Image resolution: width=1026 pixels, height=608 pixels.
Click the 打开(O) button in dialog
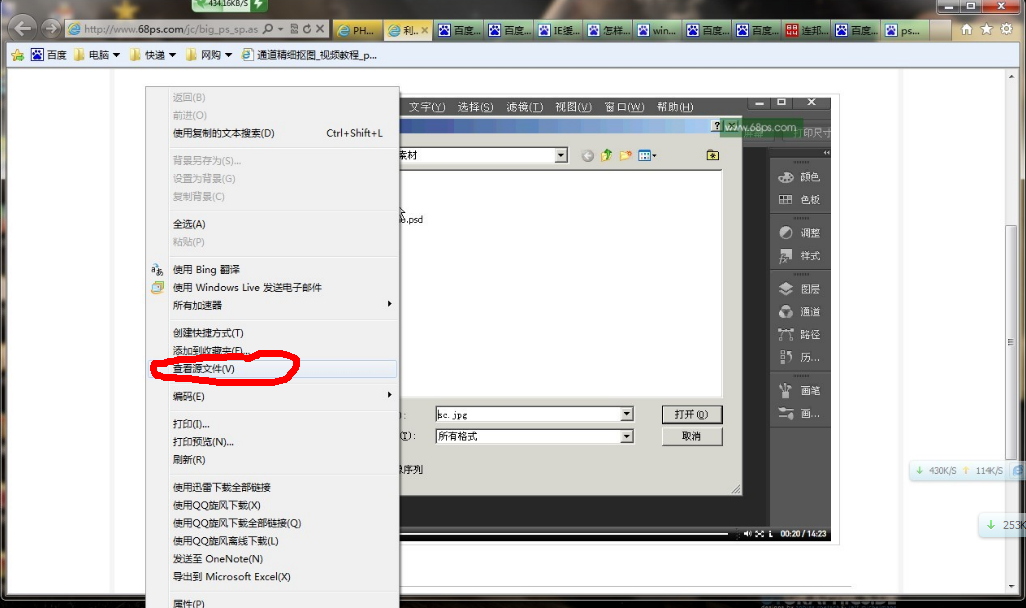[692, 414]
